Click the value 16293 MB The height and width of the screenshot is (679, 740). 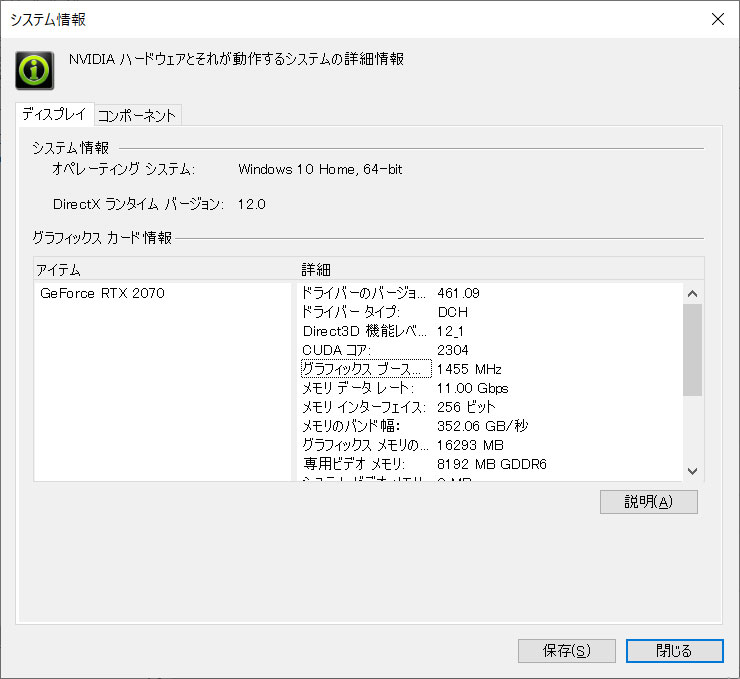pos(471,445)
